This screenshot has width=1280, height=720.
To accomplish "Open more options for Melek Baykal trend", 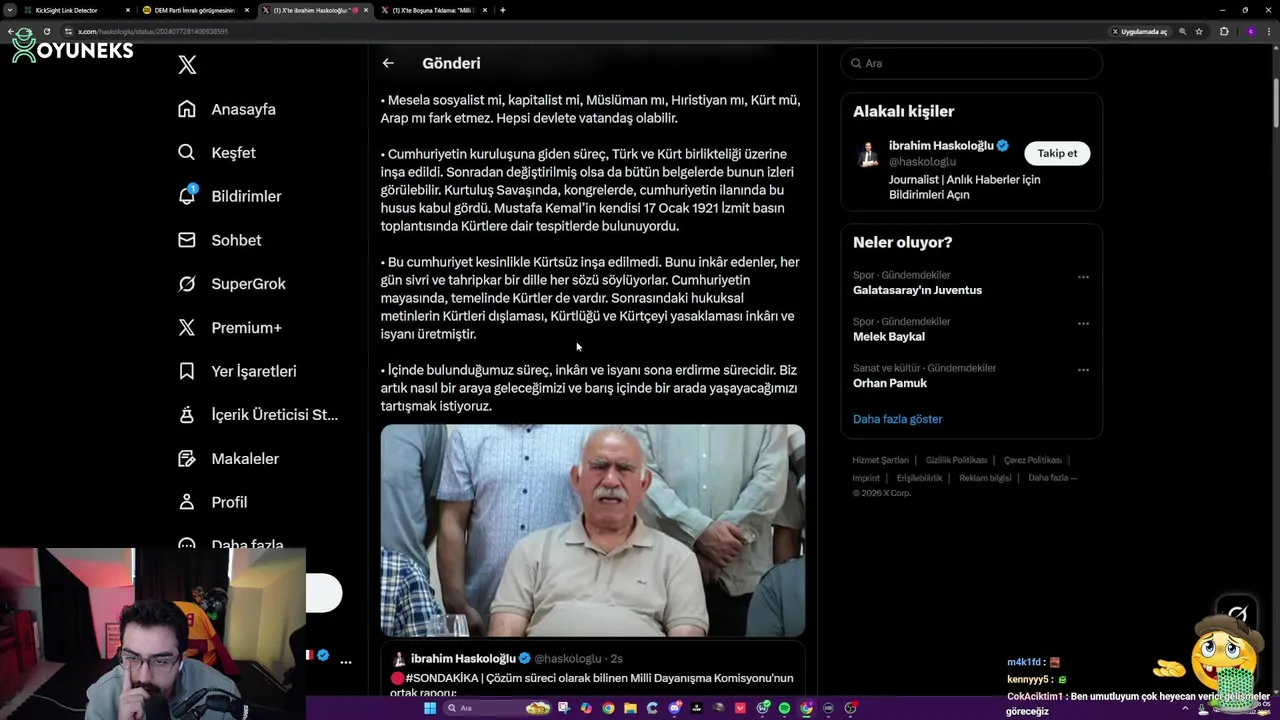I will pyautogui.click(x=1083, y=323).
